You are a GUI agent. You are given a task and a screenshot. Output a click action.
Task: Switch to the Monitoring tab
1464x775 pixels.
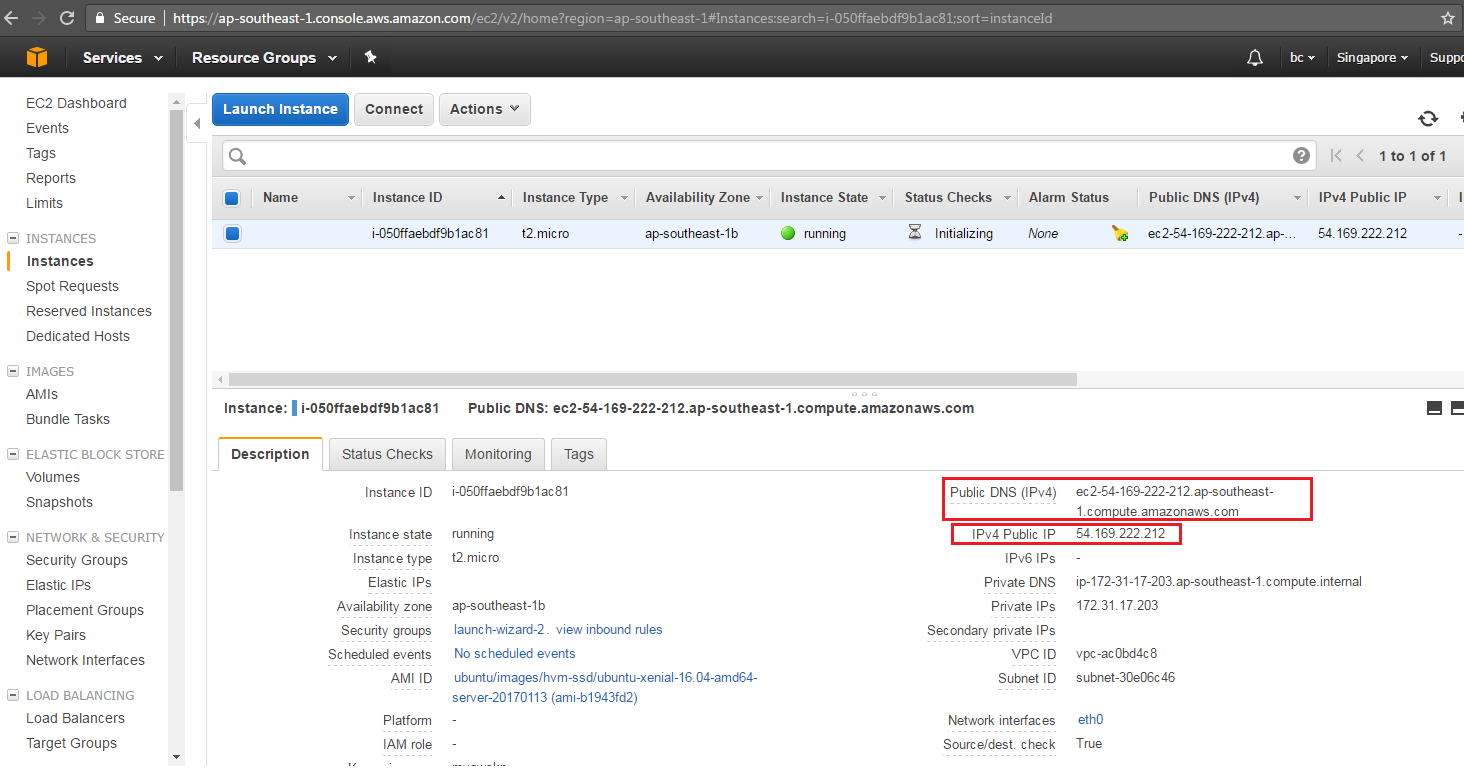tap(498, 454)
